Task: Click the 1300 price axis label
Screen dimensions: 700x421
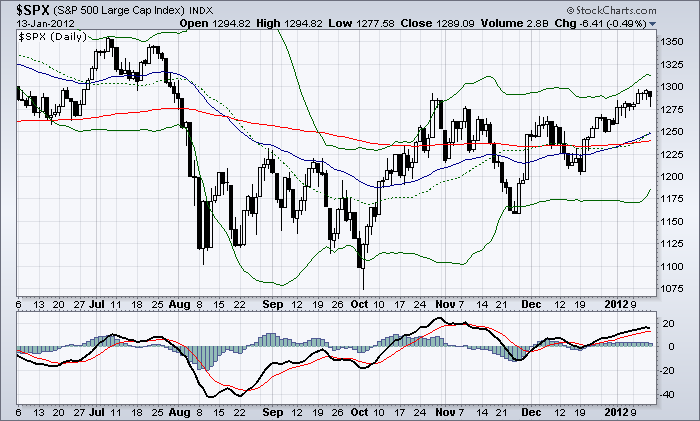Action: pos(672,87)
